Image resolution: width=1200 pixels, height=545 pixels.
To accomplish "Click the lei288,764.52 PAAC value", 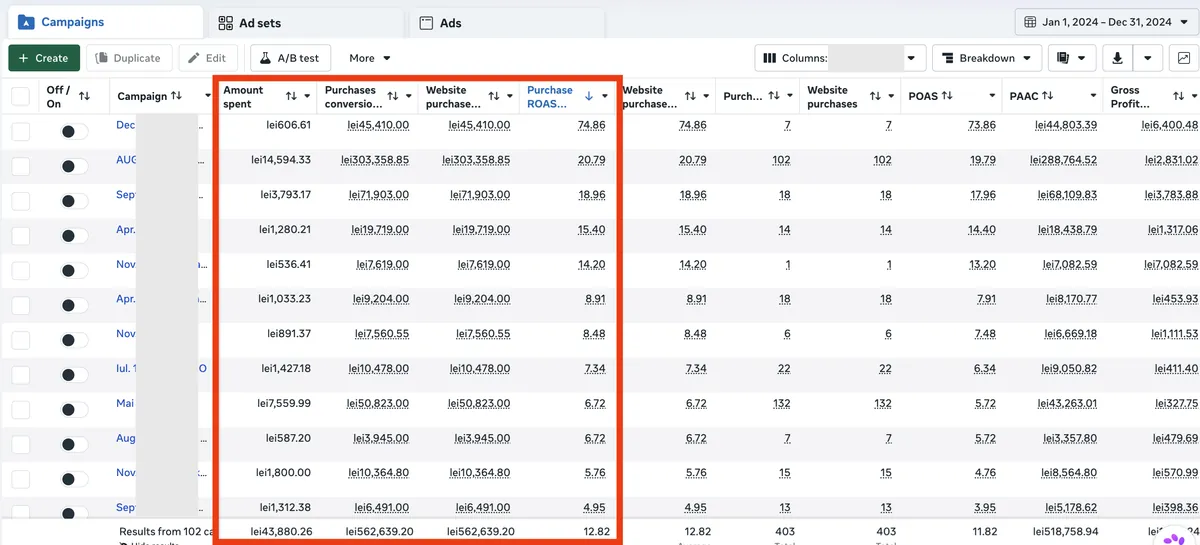I will click(x=1062, y=160).
